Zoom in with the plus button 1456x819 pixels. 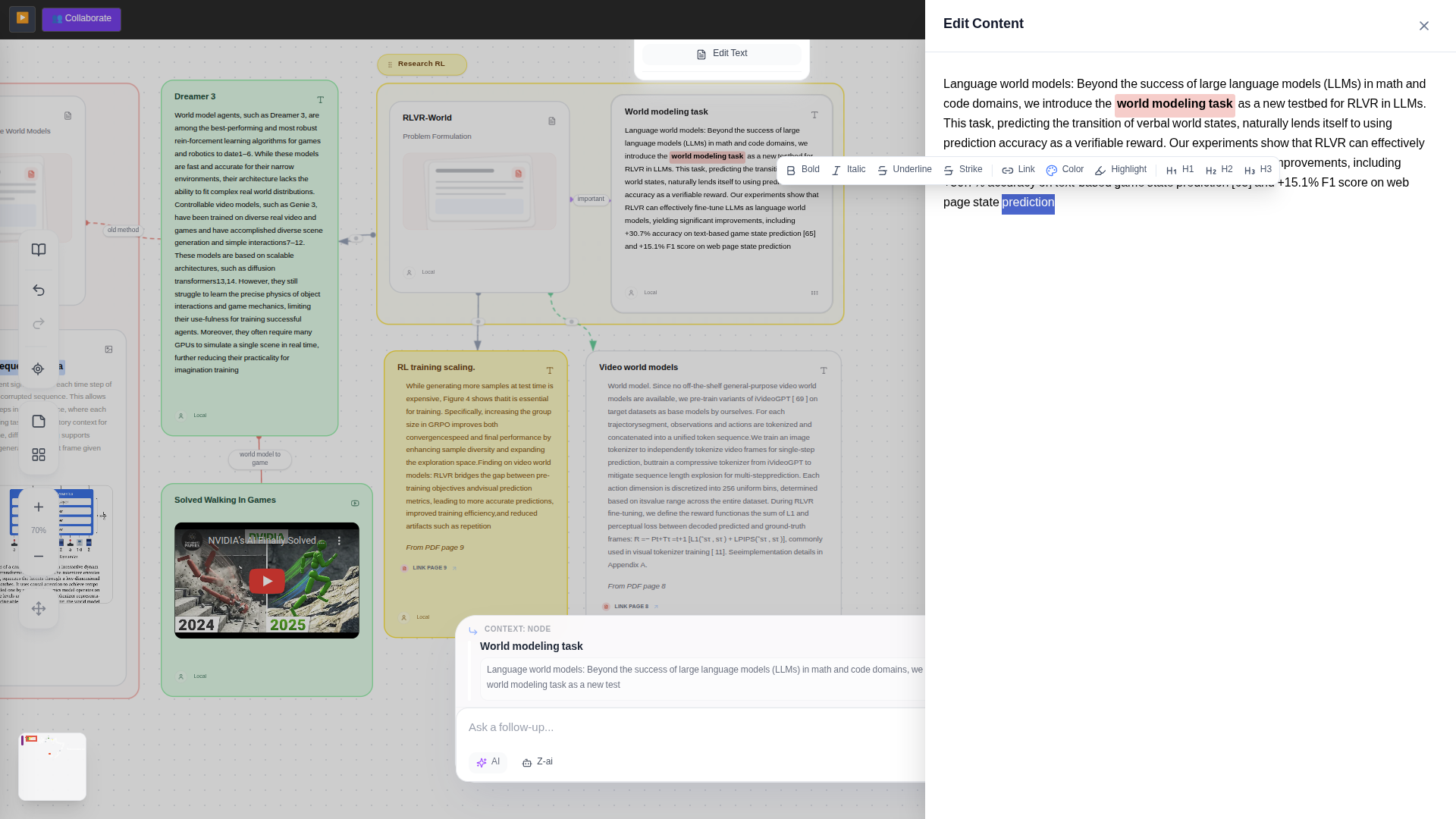coord(39,507)
